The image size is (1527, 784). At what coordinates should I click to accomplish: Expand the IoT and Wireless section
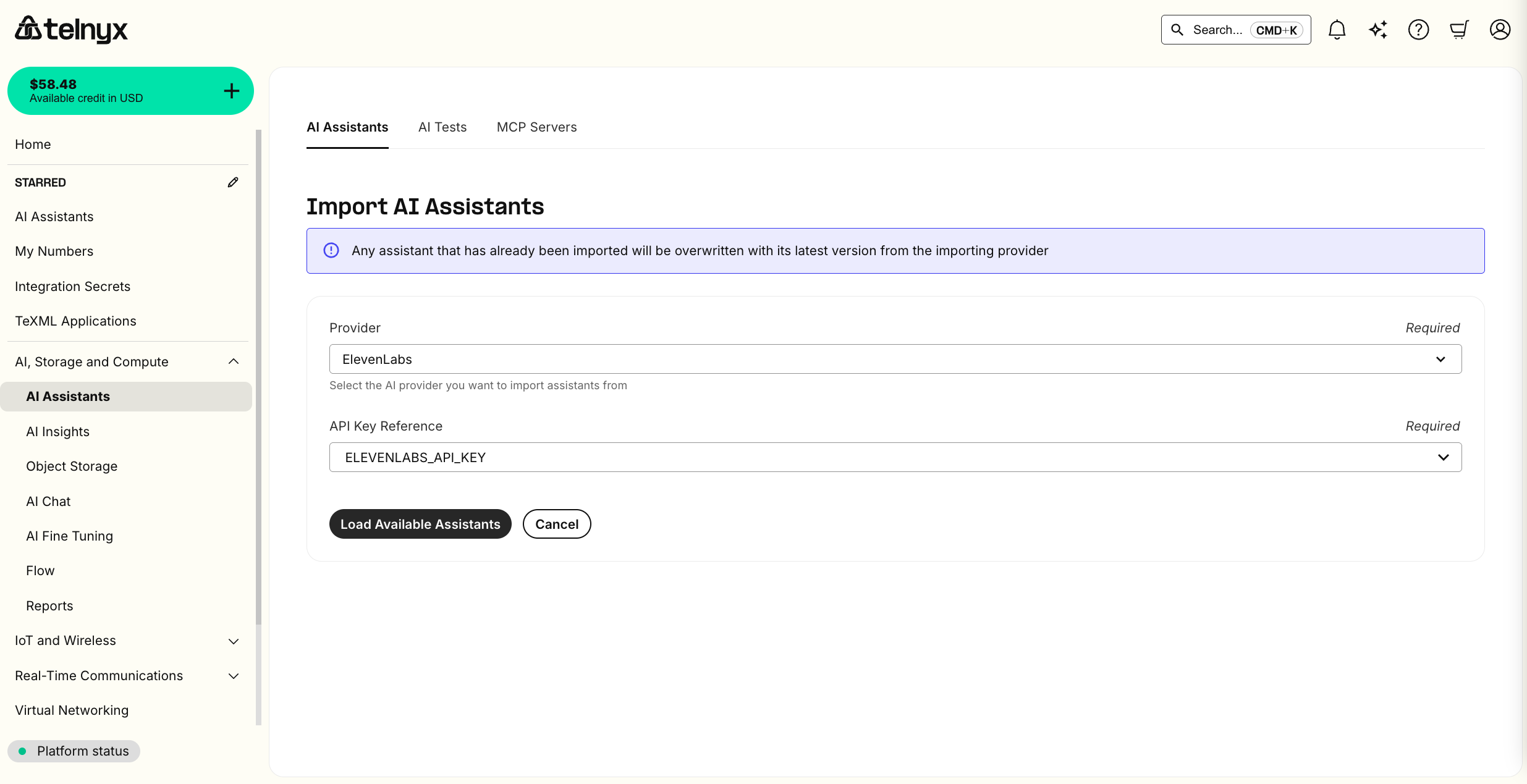coord(233,641)
